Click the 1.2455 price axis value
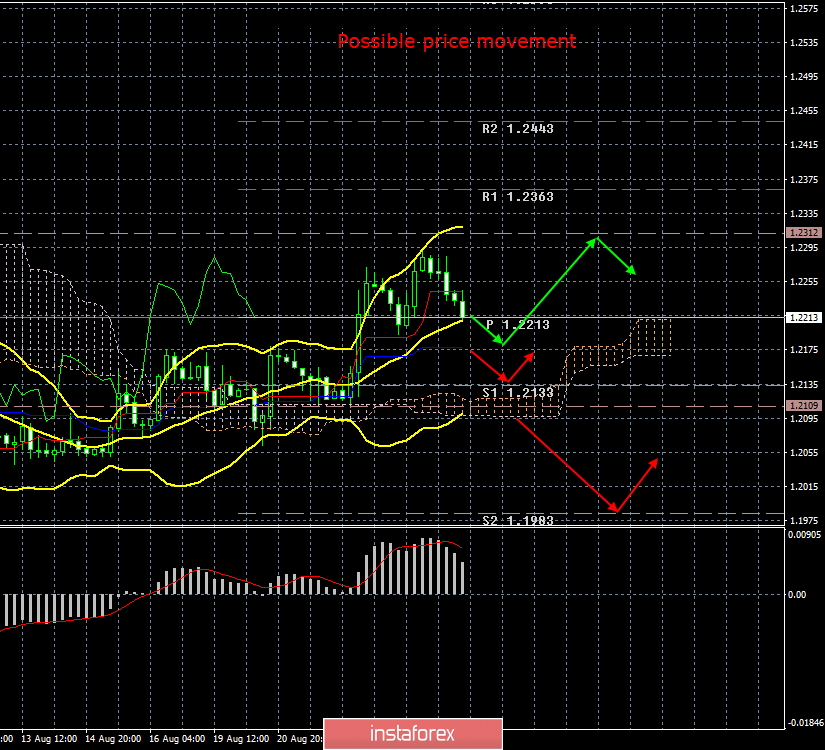 pos(804,111)
